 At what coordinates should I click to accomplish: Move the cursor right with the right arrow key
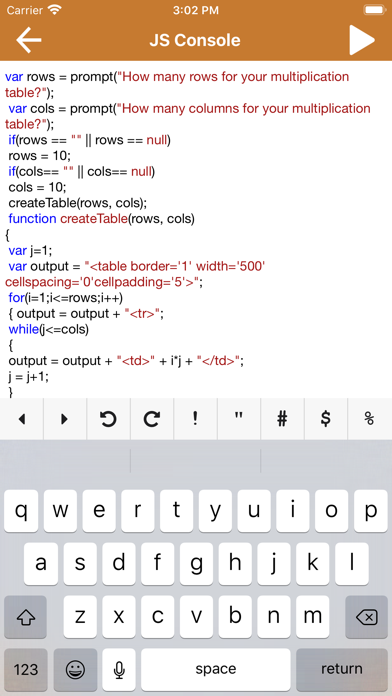[x=65, y=419]
